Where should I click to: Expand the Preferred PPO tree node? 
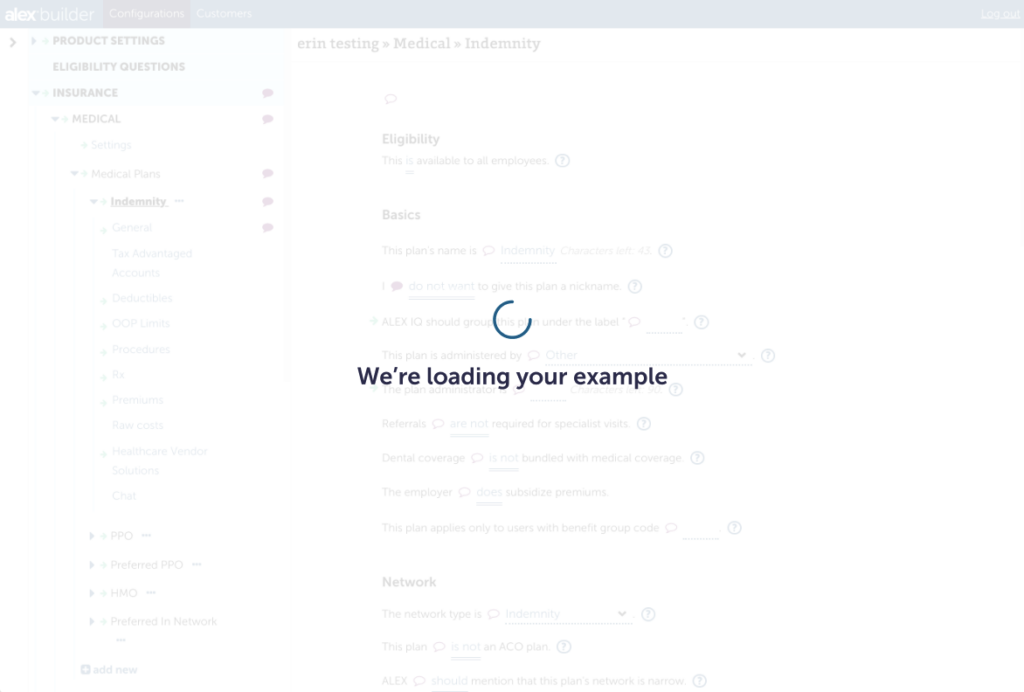pyautogui.click(x=92, y=565)
